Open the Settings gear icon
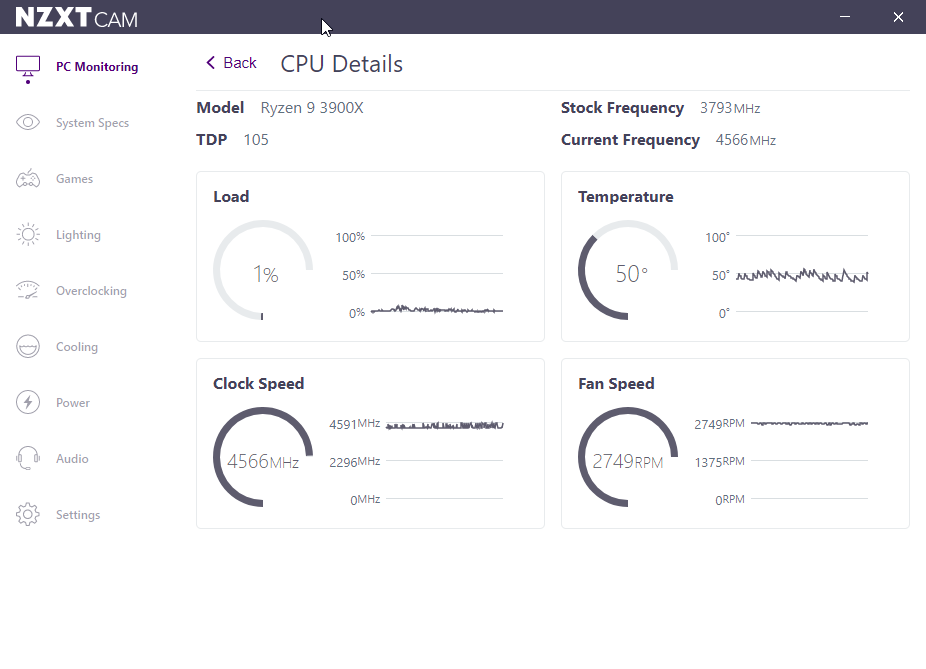 (28, 515)
